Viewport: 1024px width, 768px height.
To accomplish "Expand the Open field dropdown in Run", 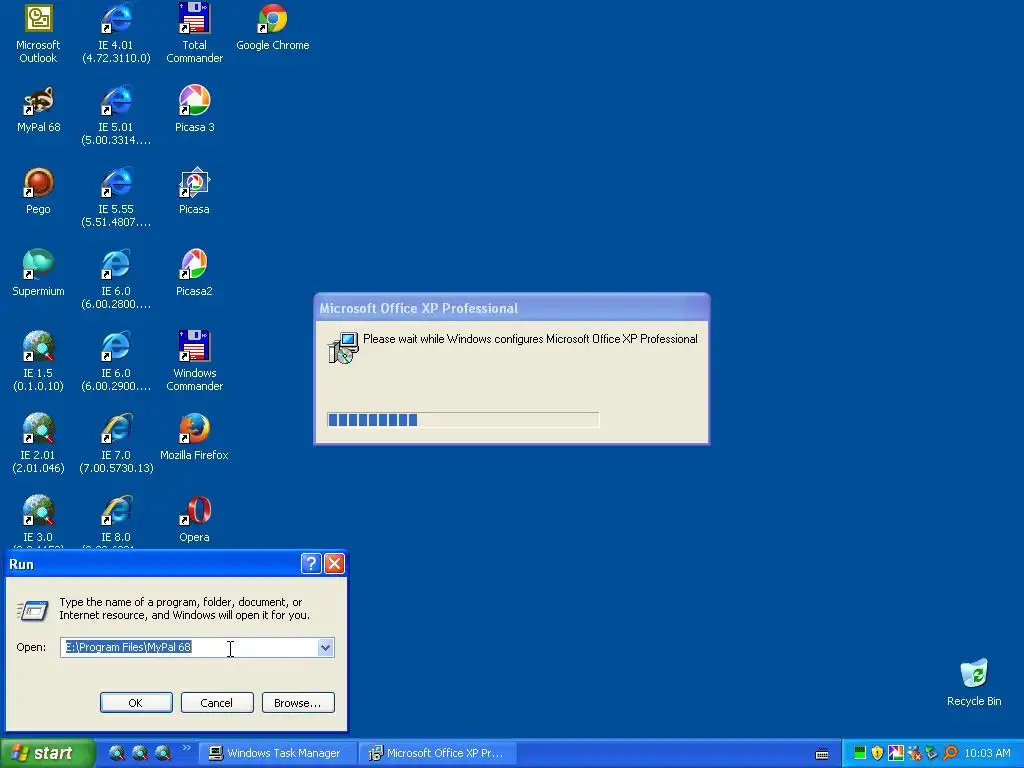I will click(x=325, y=647).
